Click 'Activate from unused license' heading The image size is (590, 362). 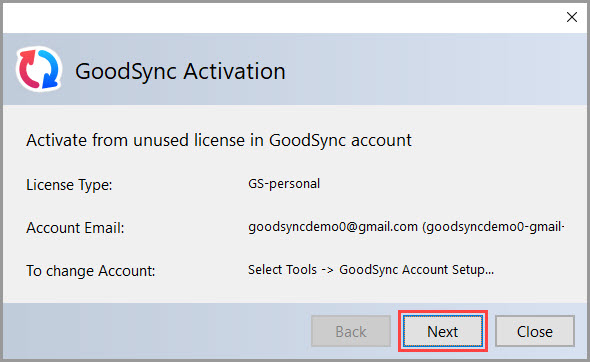point(219,140)
